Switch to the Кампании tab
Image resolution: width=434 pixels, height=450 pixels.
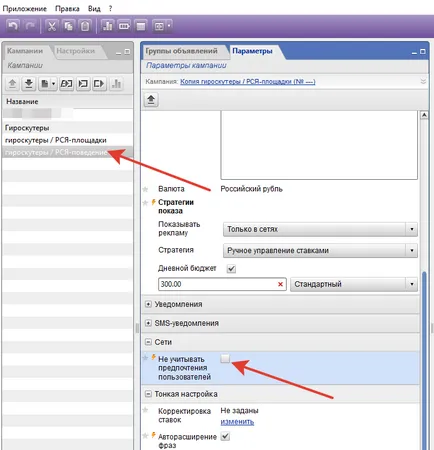pyautogui.click(x=25, y=51)
